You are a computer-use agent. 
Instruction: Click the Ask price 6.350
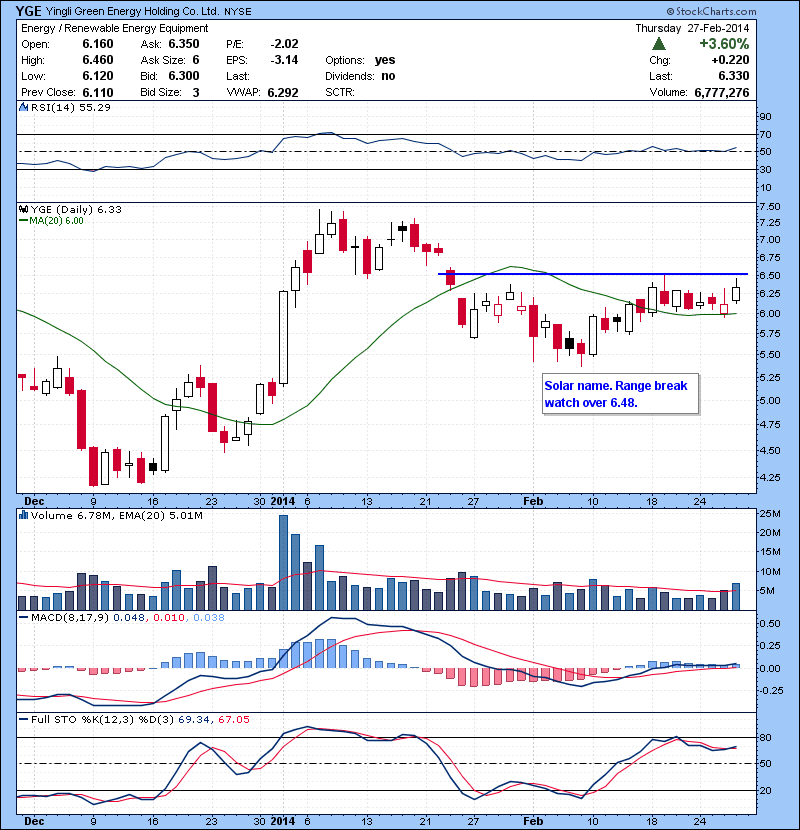point(184,44)
